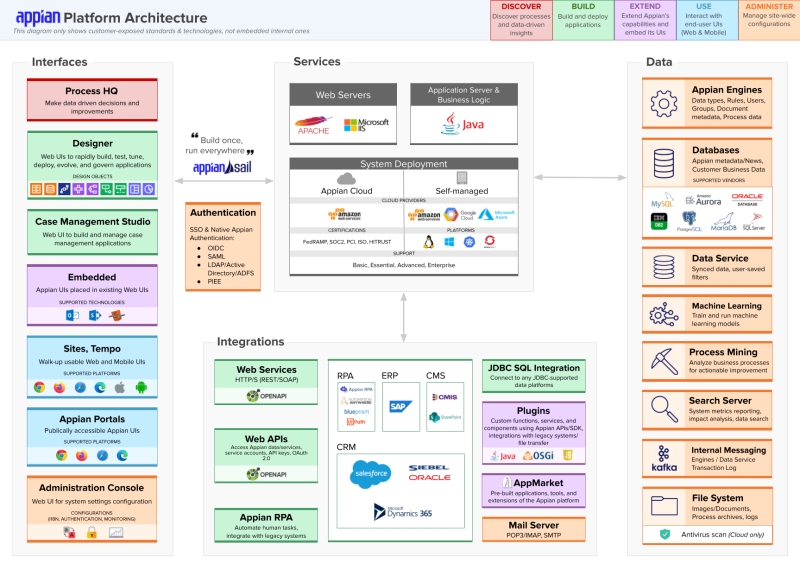This screenshot has height=569, width=800.
Task: Click the Siebel Oracle logo in CRM
Action: click(x=429, y=473)
